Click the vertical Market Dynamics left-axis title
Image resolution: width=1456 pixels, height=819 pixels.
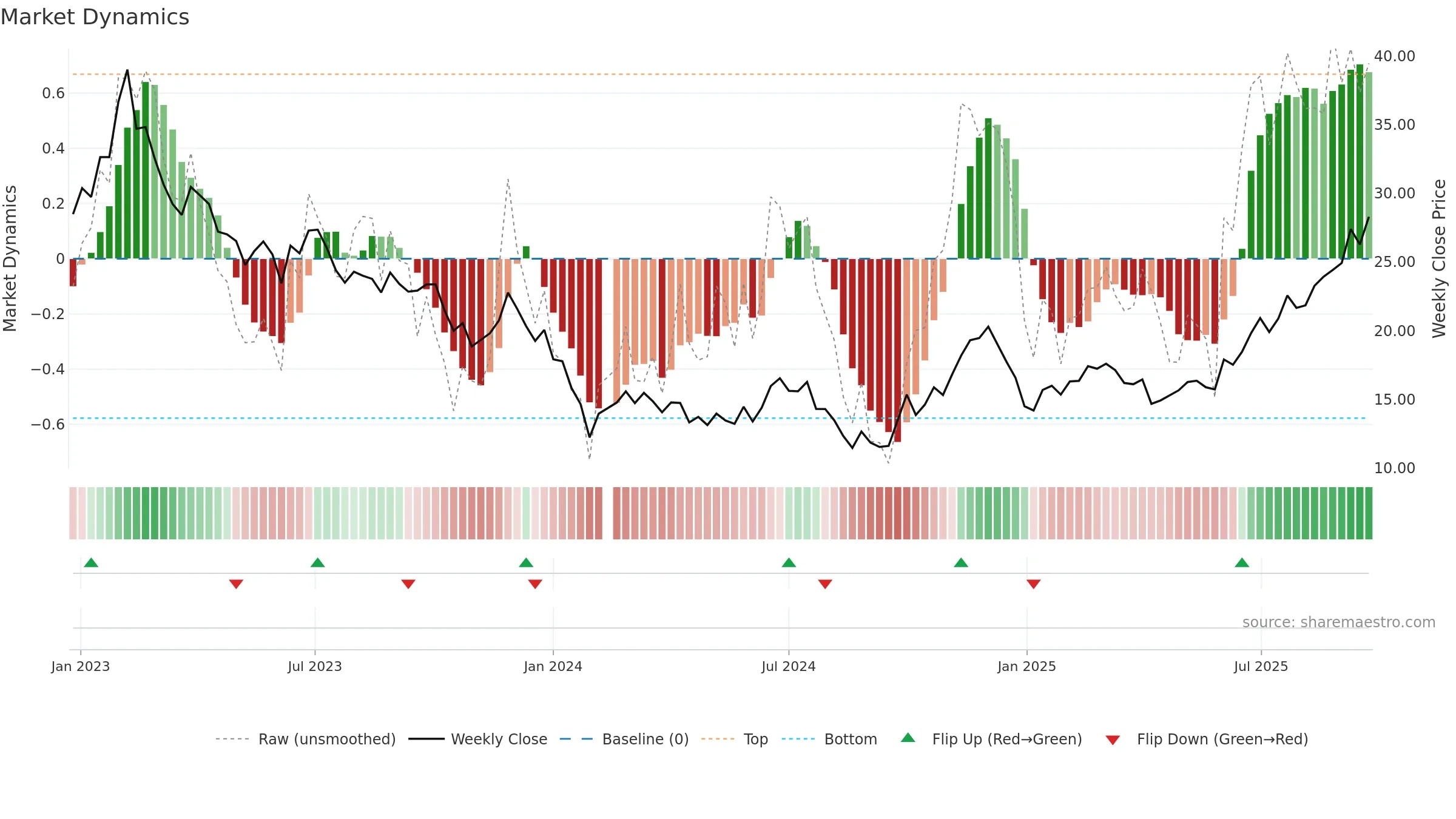point(10,258)
